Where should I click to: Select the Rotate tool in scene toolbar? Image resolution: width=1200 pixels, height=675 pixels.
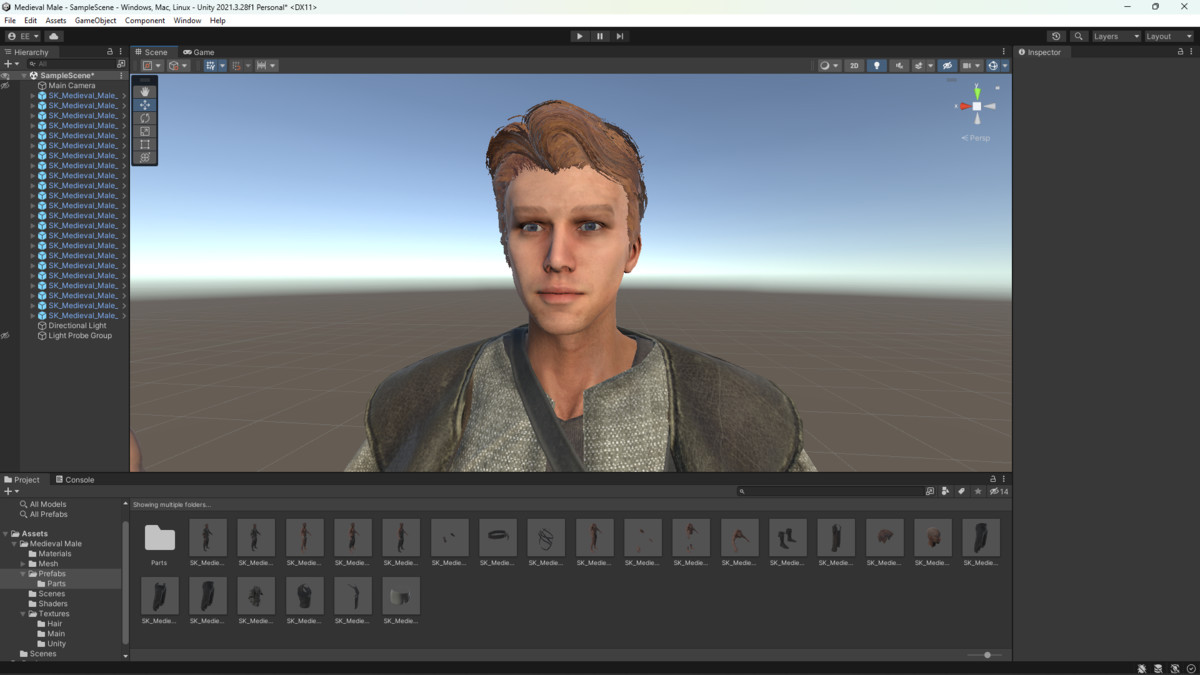pos(145,118)
